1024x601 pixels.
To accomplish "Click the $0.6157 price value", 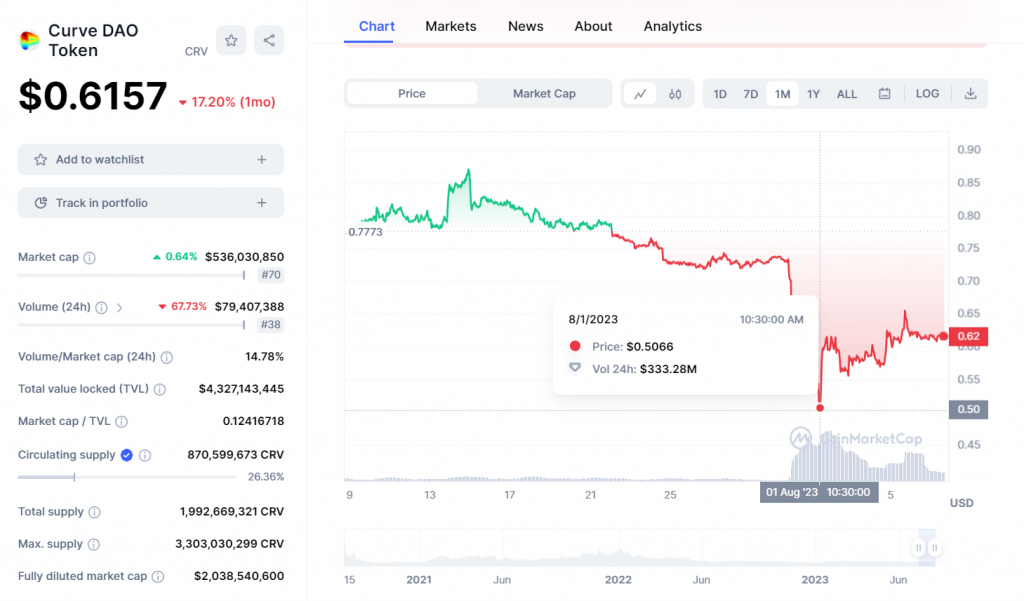I will point(93,96).
